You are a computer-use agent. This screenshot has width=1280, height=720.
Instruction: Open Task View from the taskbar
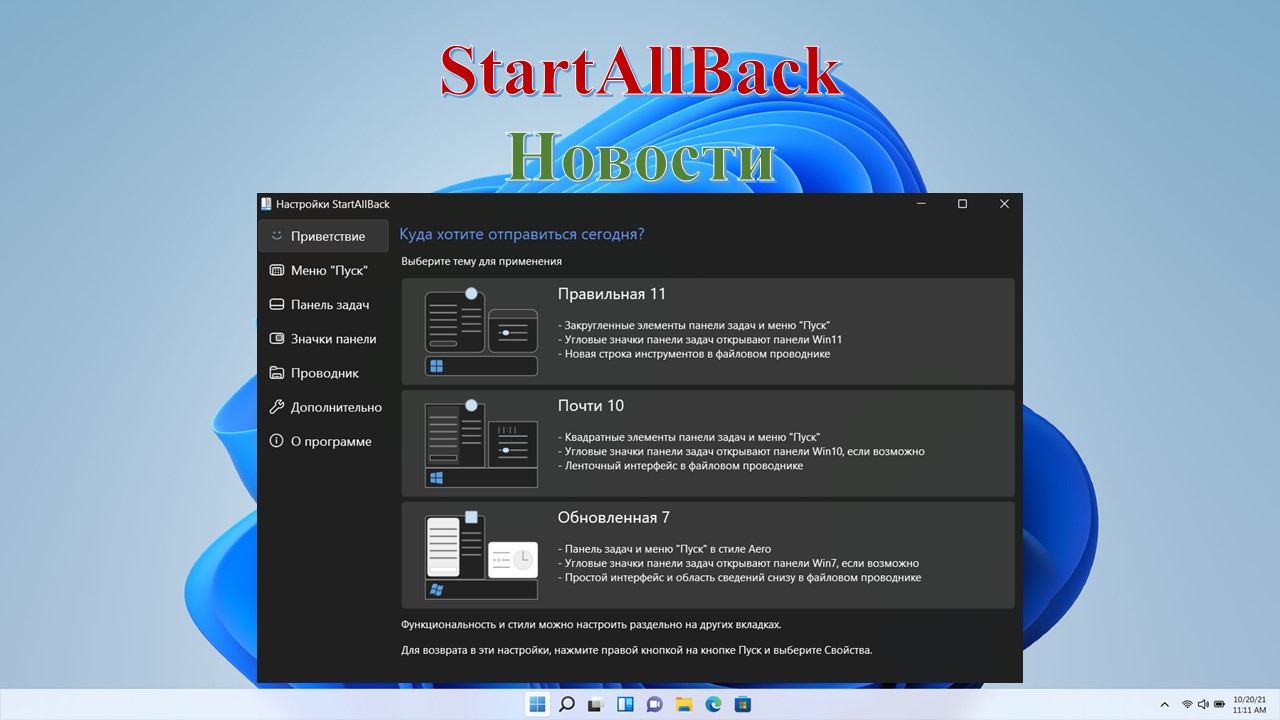pyautogui.click(x=596, y=704)
